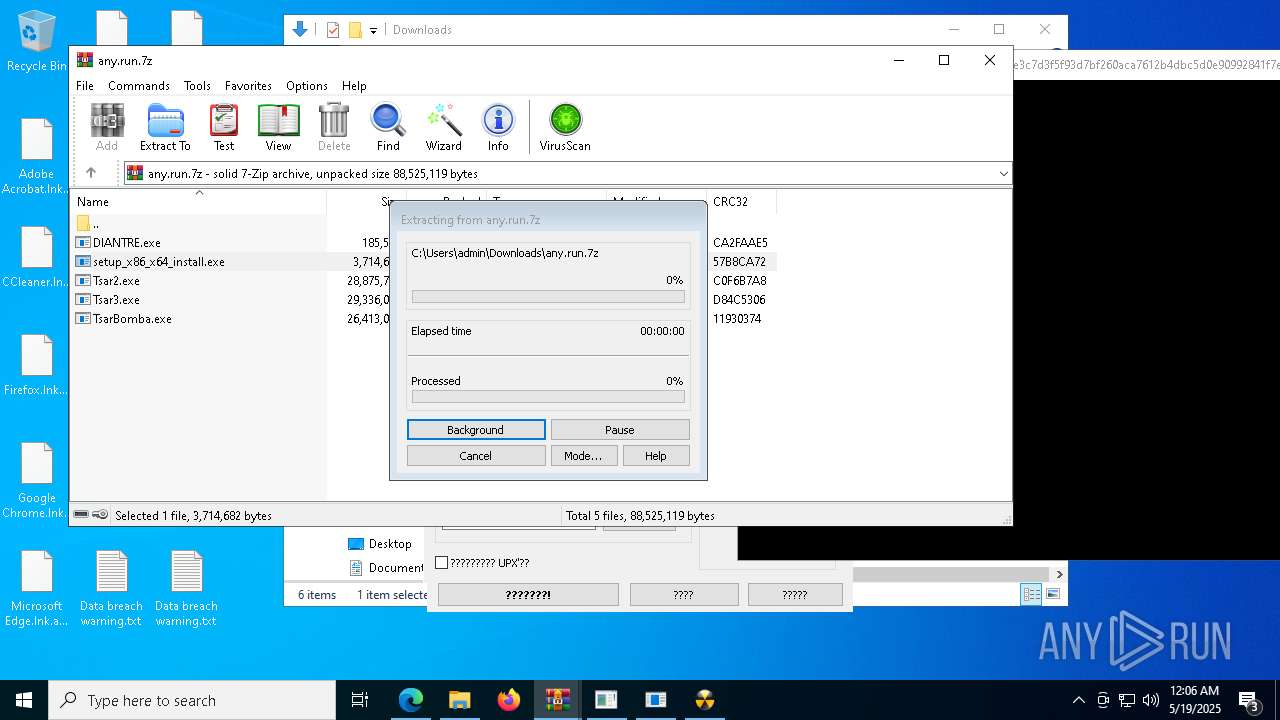Open notification center icon
This screenshot has width=1280, height=720.
coord(1249,700)
